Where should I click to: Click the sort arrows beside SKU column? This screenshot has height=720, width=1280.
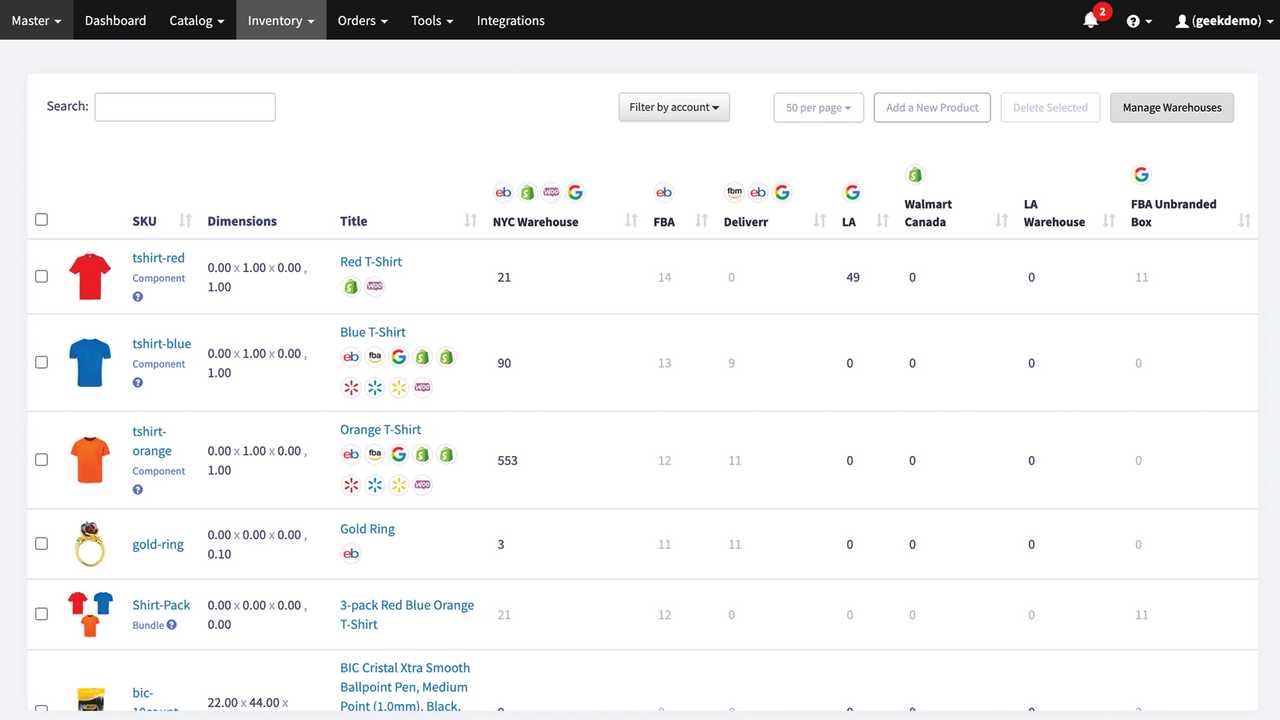click(x=185, y=221)
